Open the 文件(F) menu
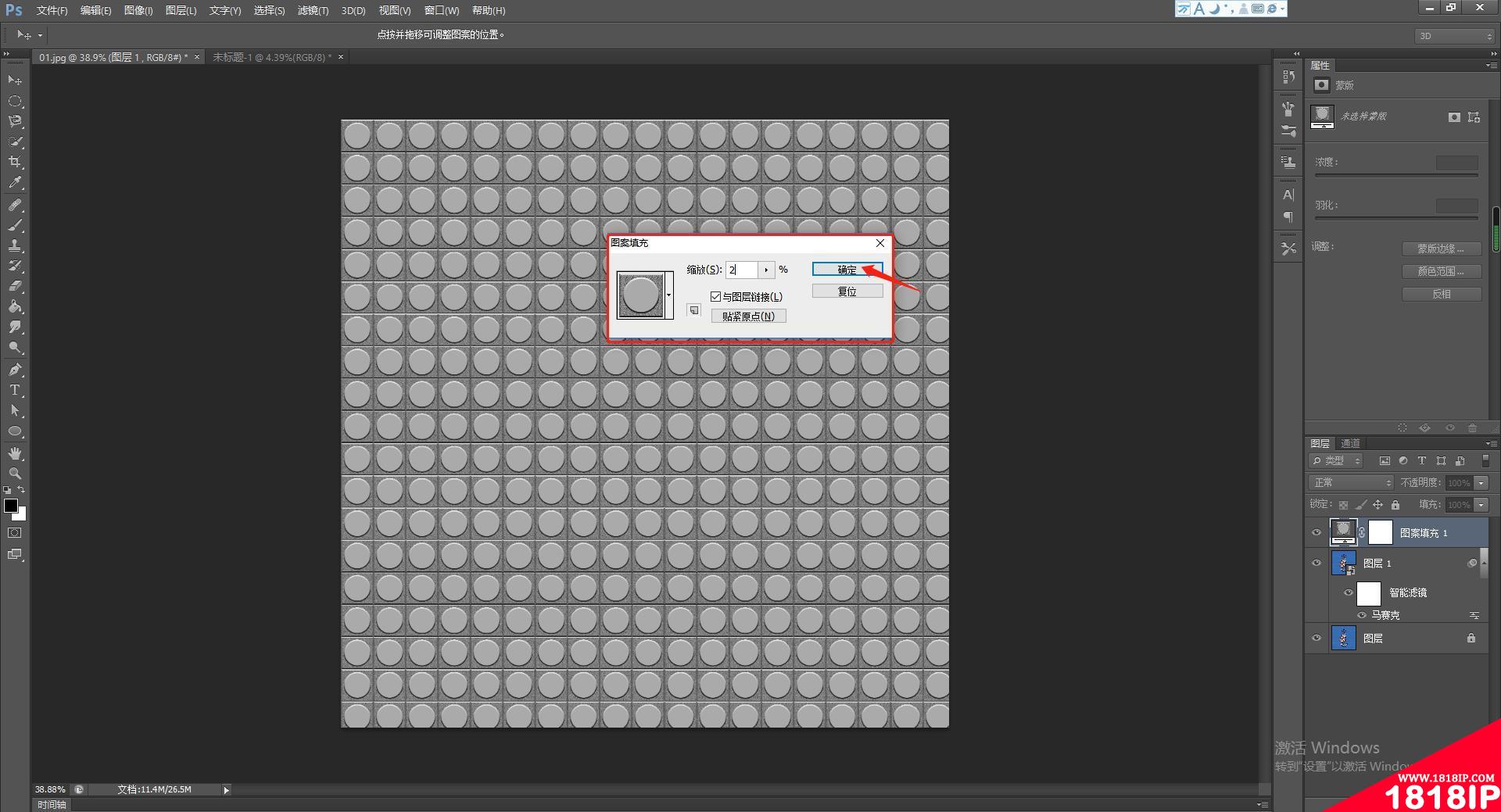1501x812 pixels. click(x=52, y=10)
